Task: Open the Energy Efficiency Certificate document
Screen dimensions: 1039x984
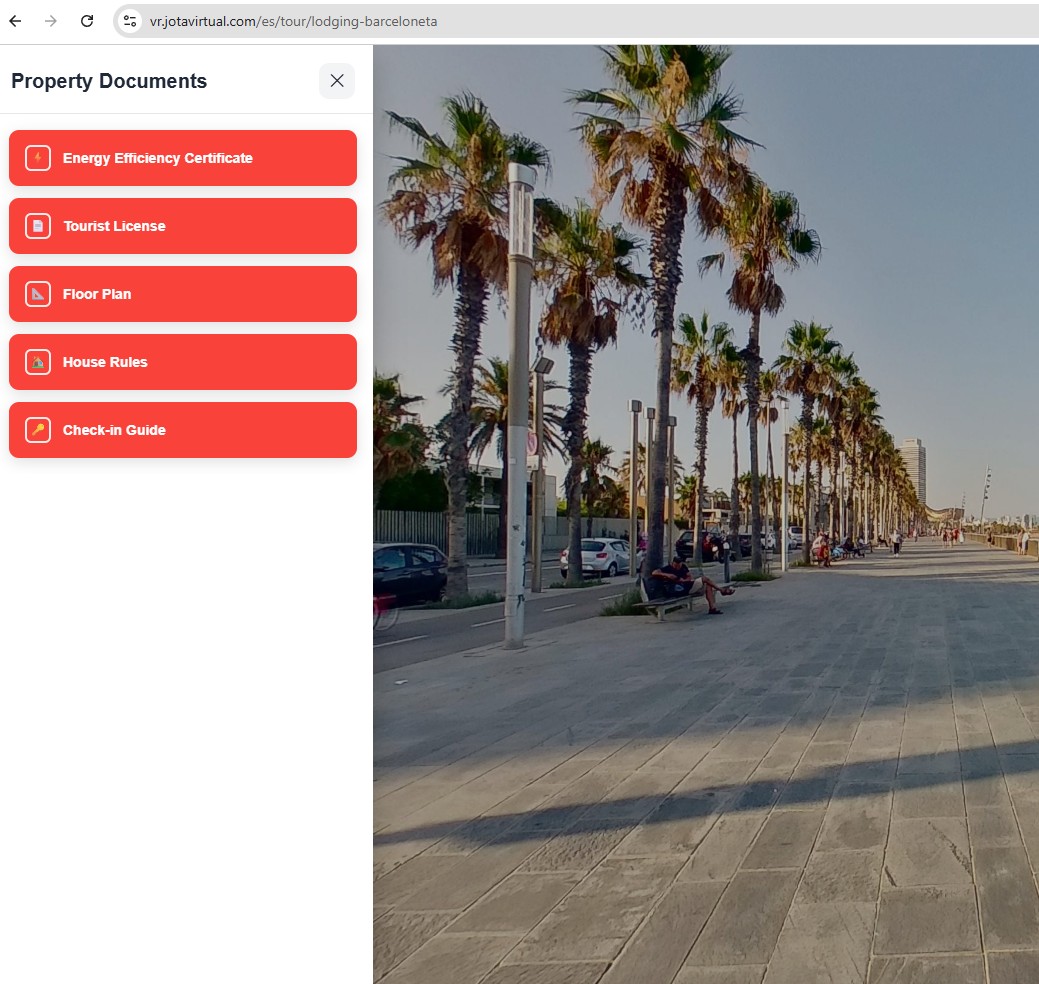Action: pos(183,158)
